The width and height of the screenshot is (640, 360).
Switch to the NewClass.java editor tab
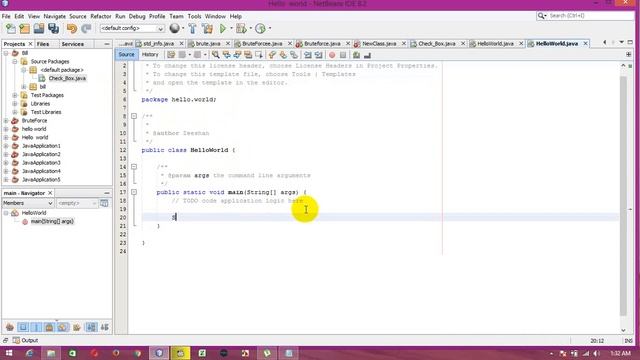pyautogui.click(x=379, y=43)
